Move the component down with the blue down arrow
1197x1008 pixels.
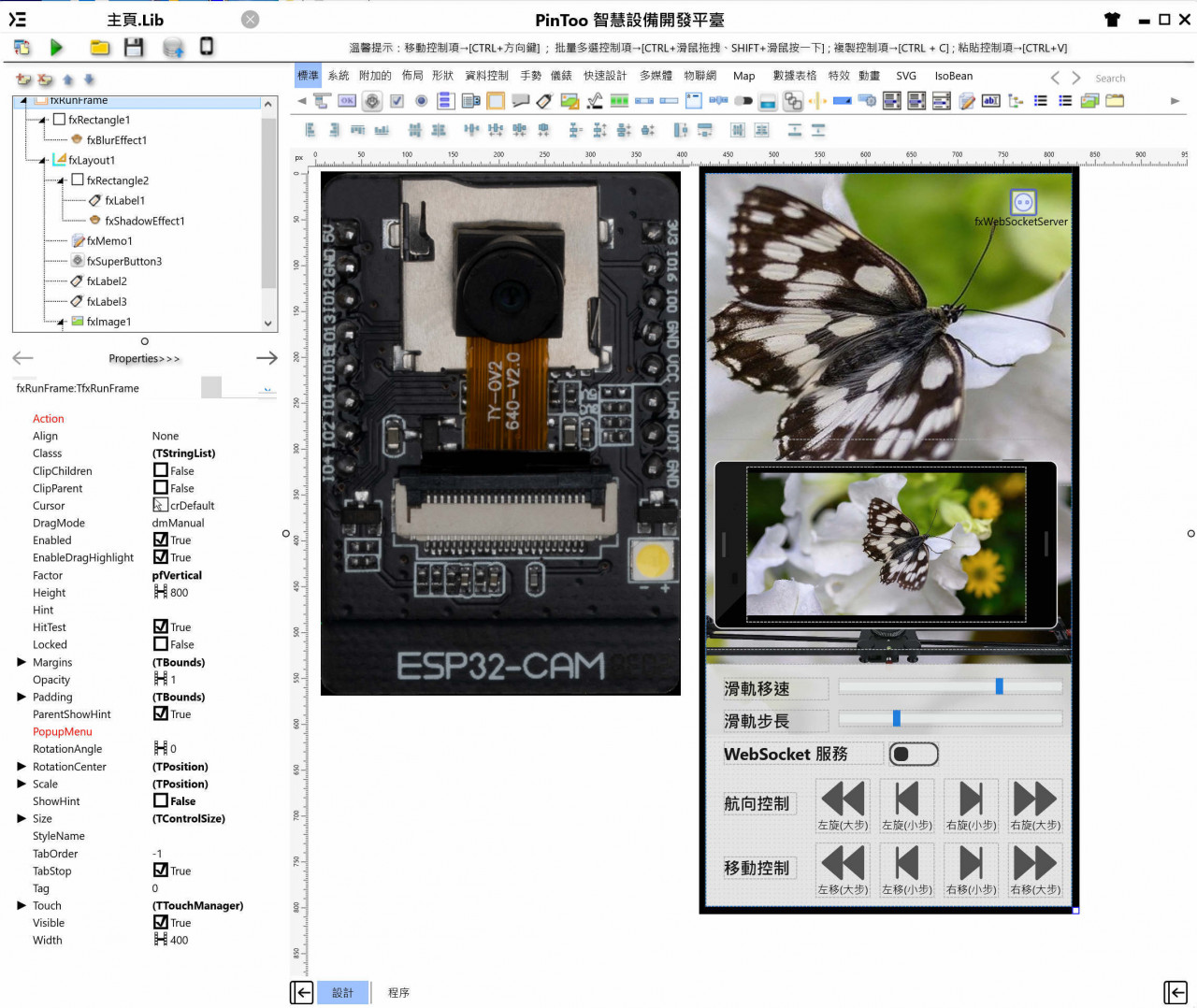click(x=90, y=80)
